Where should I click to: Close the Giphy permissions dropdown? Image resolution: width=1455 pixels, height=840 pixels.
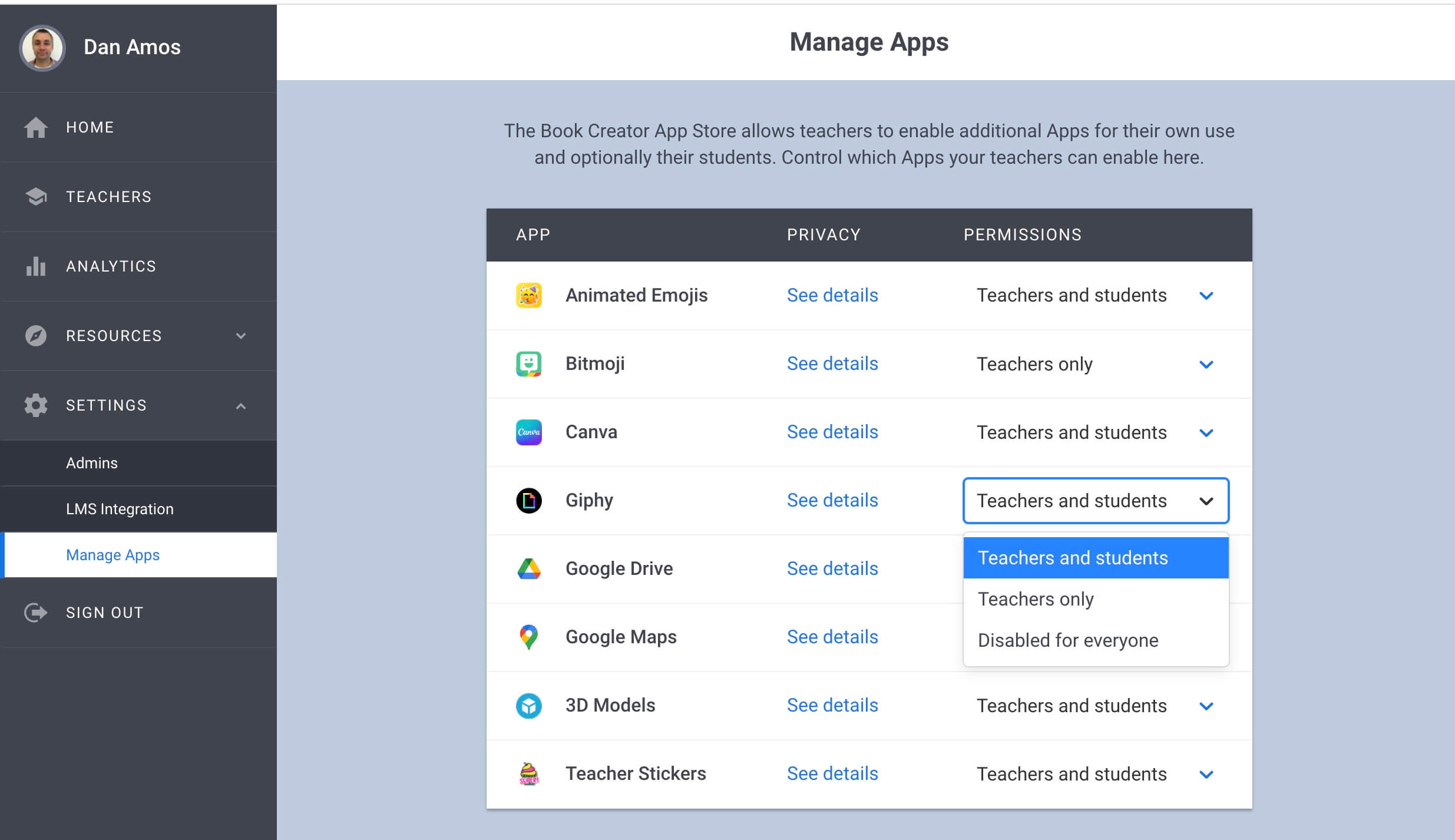coord(1096,501)
